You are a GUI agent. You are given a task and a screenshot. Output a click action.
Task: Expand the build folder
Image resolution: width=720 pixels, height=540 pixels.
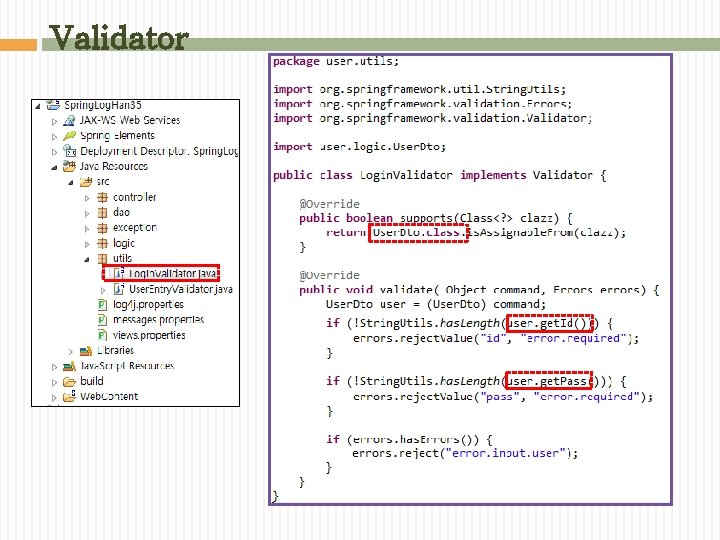[x=54, y=382]
